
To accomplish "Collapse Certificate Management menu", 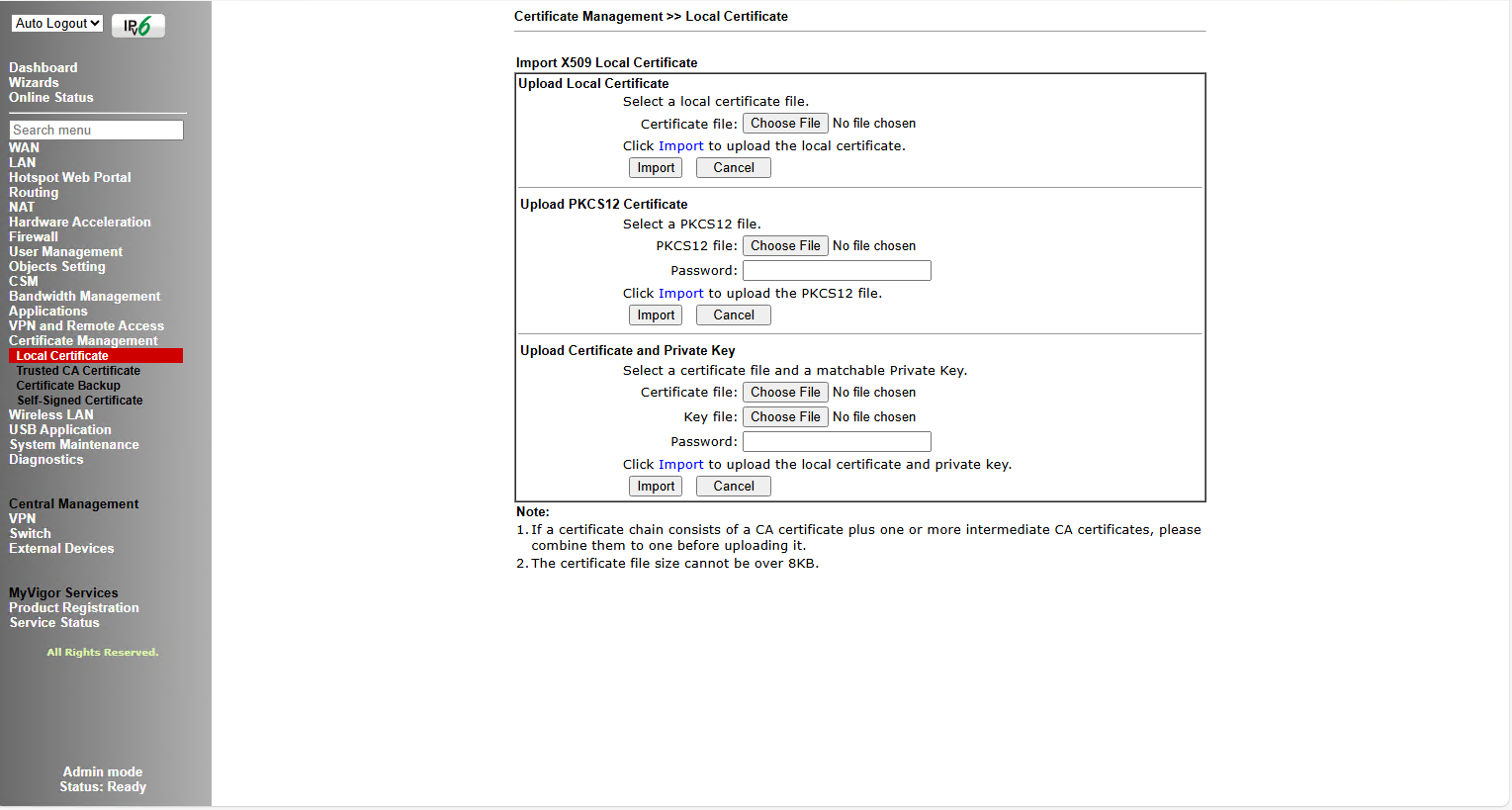I will click(x=83, y=340).
